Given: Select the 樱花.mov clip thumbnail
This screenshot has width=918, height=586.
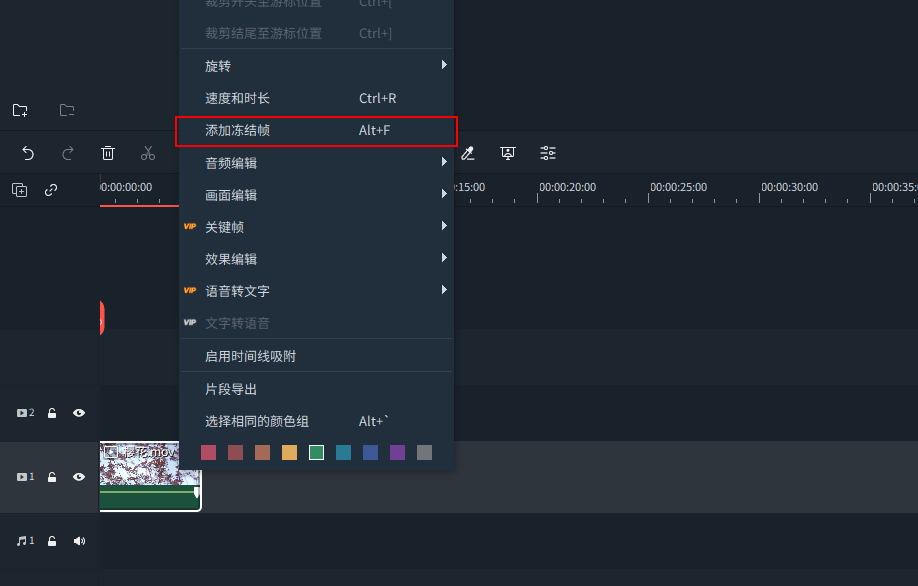Looking at the screenshot, I should [139, 464].
